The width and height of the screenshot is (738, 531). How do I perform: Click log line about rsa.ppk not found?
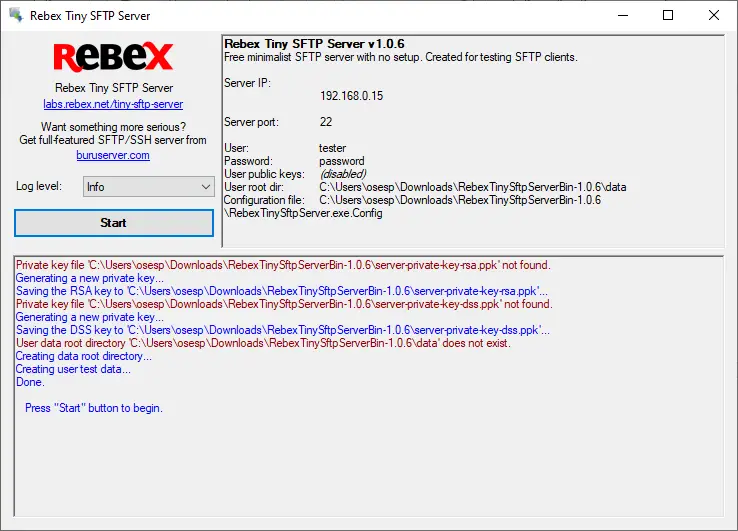[283, 265]
